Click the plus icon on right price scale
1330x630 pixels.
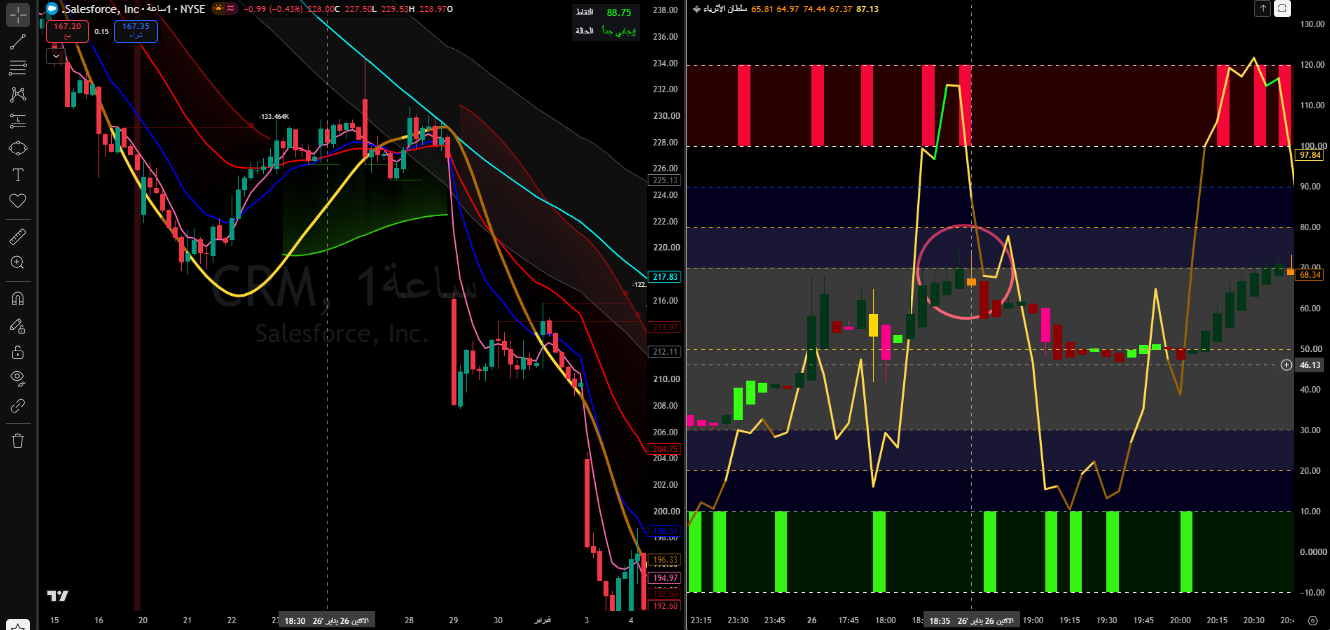[x=1287, y=365]
